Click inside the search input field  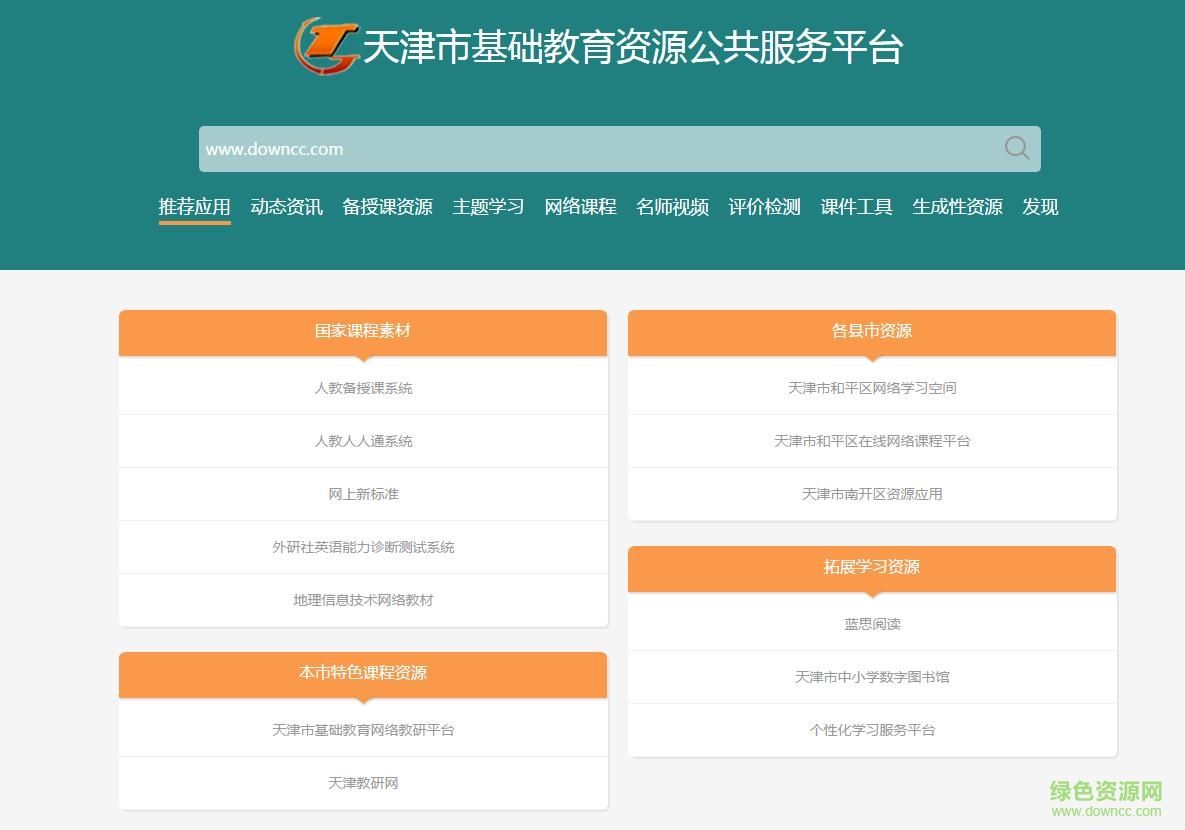(x=600, y=148)
